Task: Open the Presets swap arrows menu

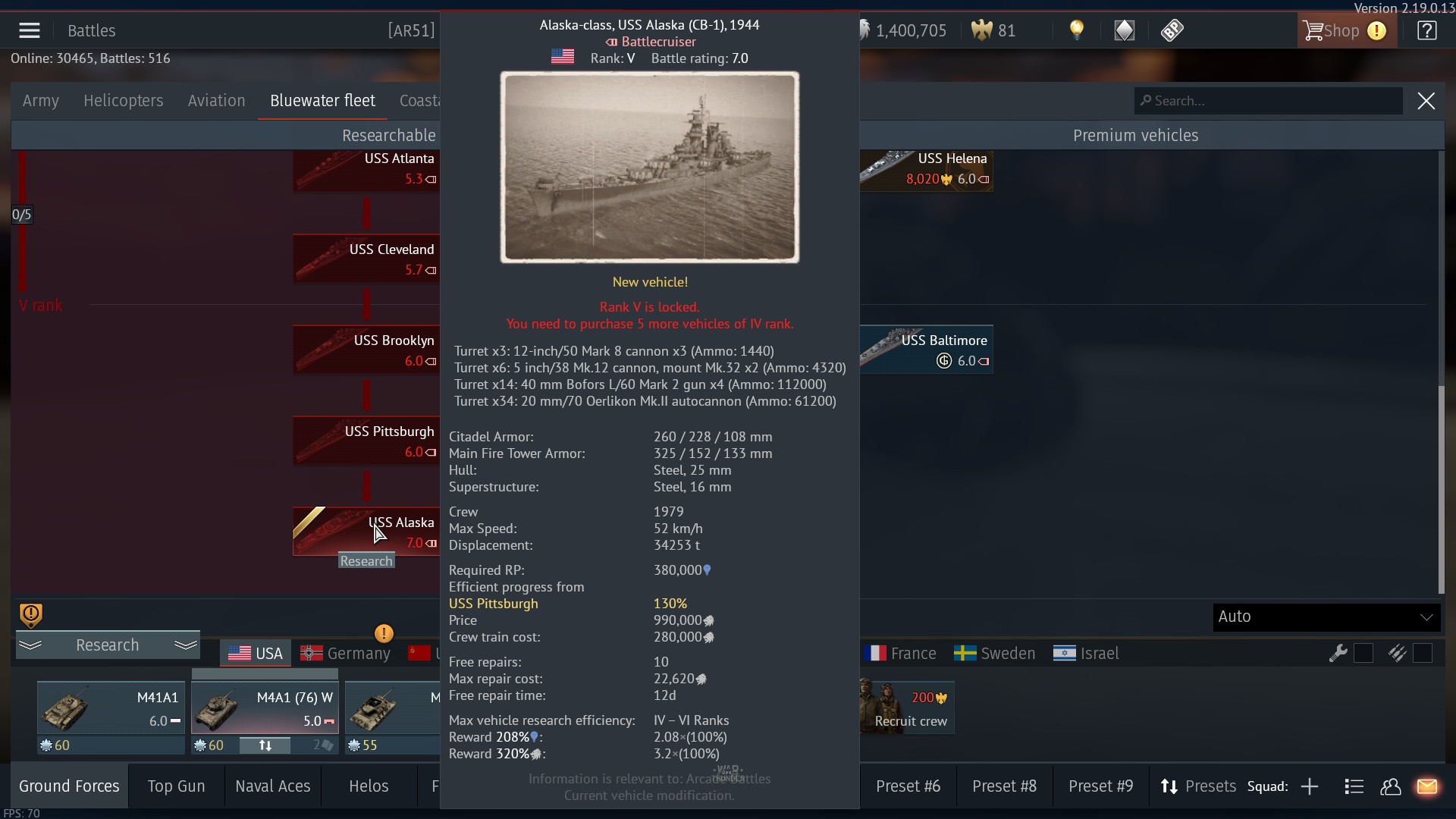Action: 1197,786
